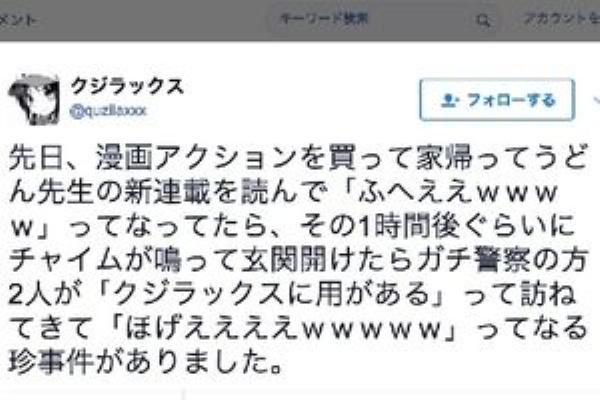The width and height of the screenshot is (600, 400).
Task: Click the person-plus icon inside follow button
Action: click(x=449, y=100)
